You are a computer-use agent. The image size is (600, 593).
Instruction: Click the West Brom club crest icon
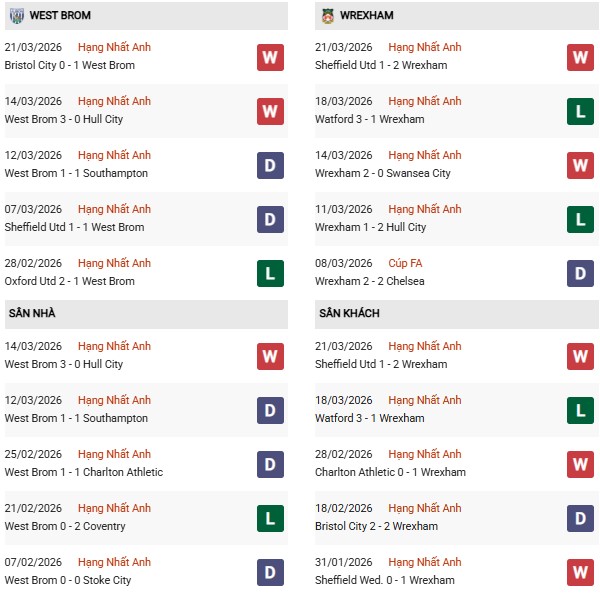17,16
